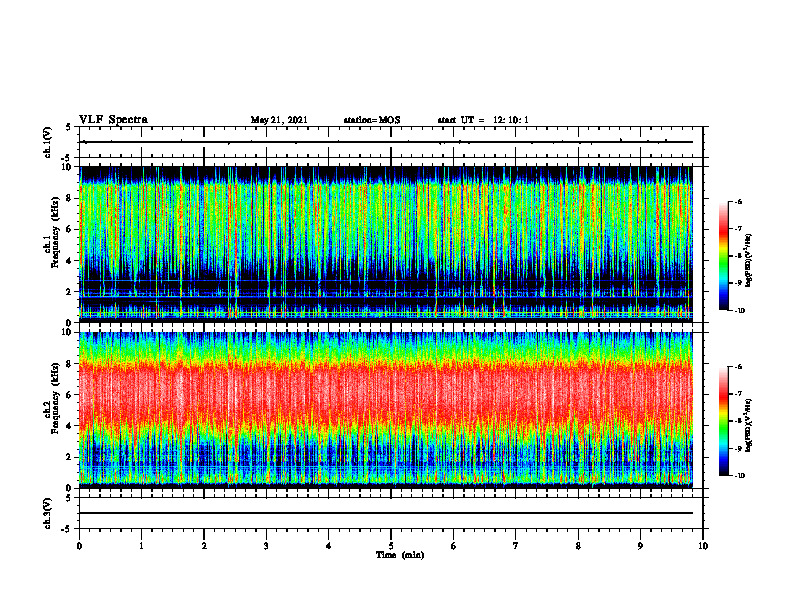The width and height of the screenshot is (792, 612).
Task: Click inside the ch.2 red-band spectrogram panel
Action: coord(386,410)
